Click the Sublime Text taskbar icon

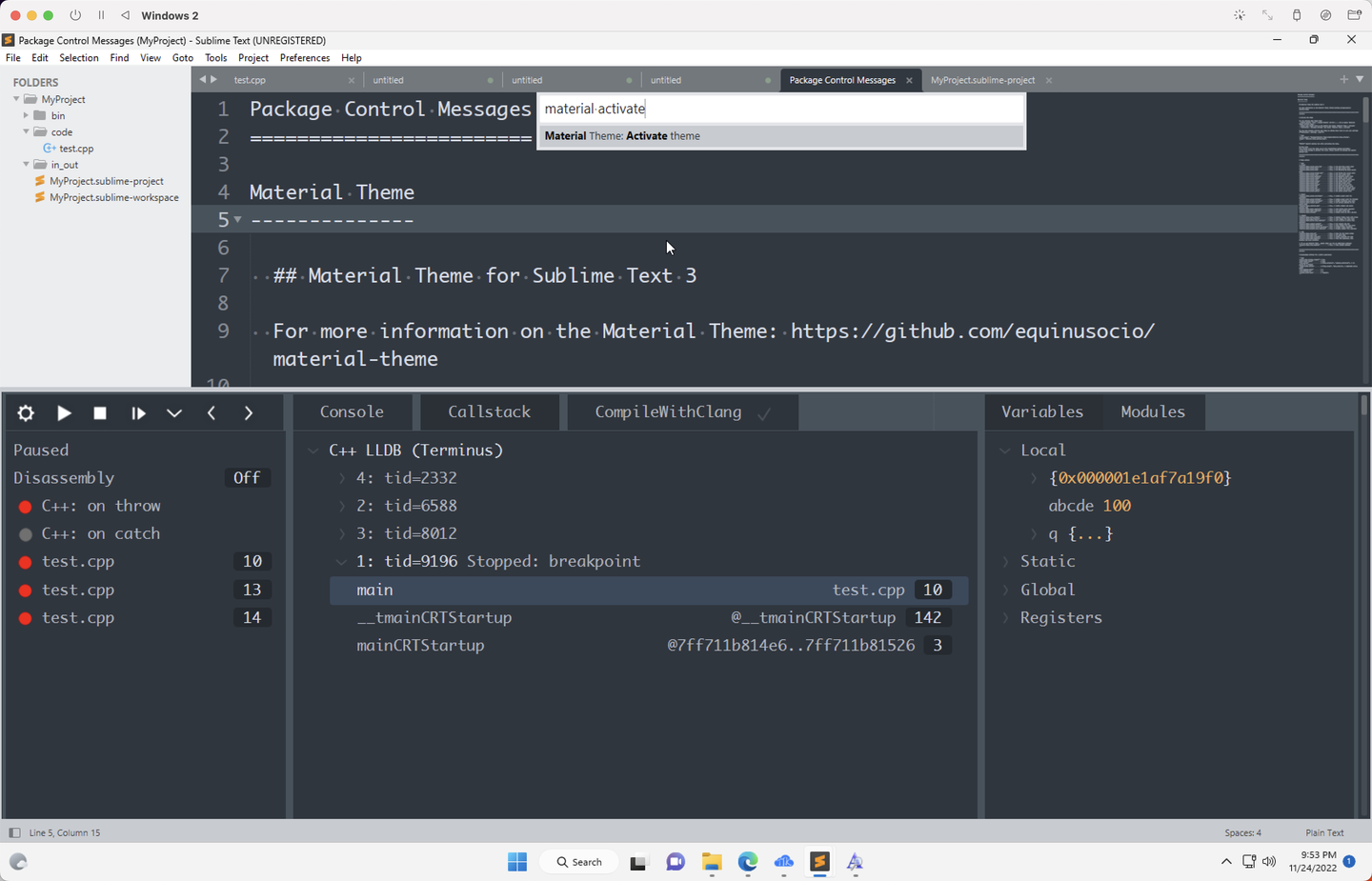[819, 862]
